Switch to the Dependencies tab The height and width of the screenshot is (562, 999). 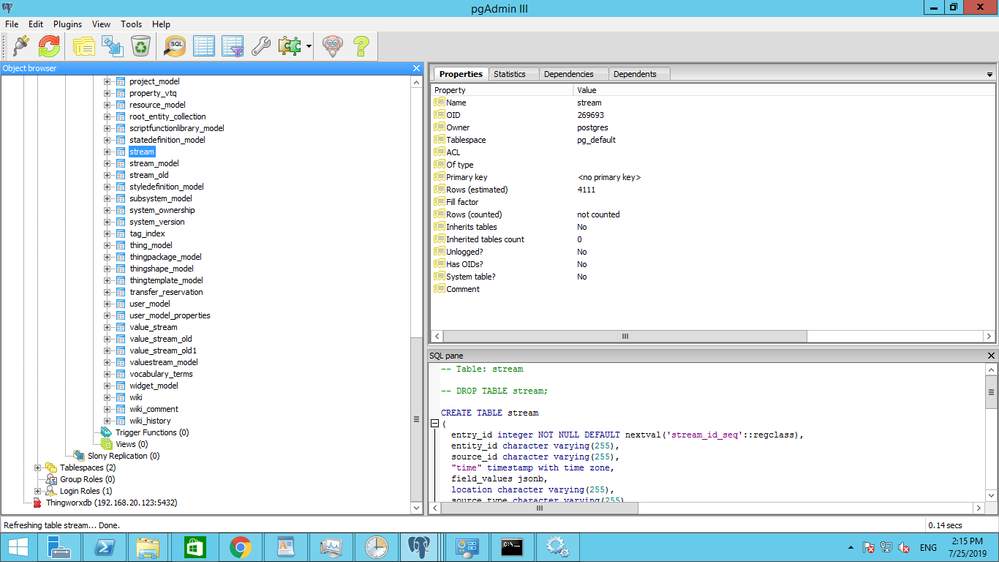tap(568, 74)
